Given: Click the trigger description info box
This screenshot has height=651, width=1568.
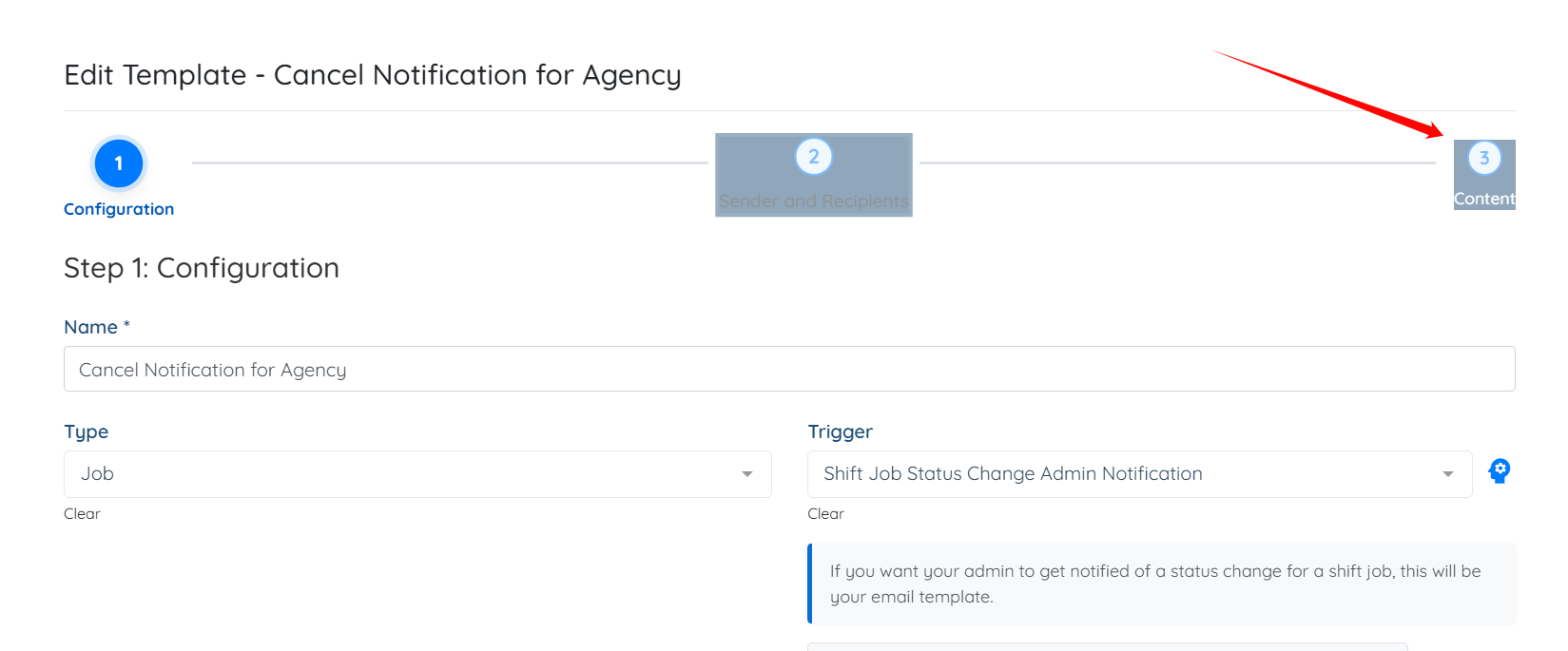Looking at the screenshot, I should coord(1160,584).
